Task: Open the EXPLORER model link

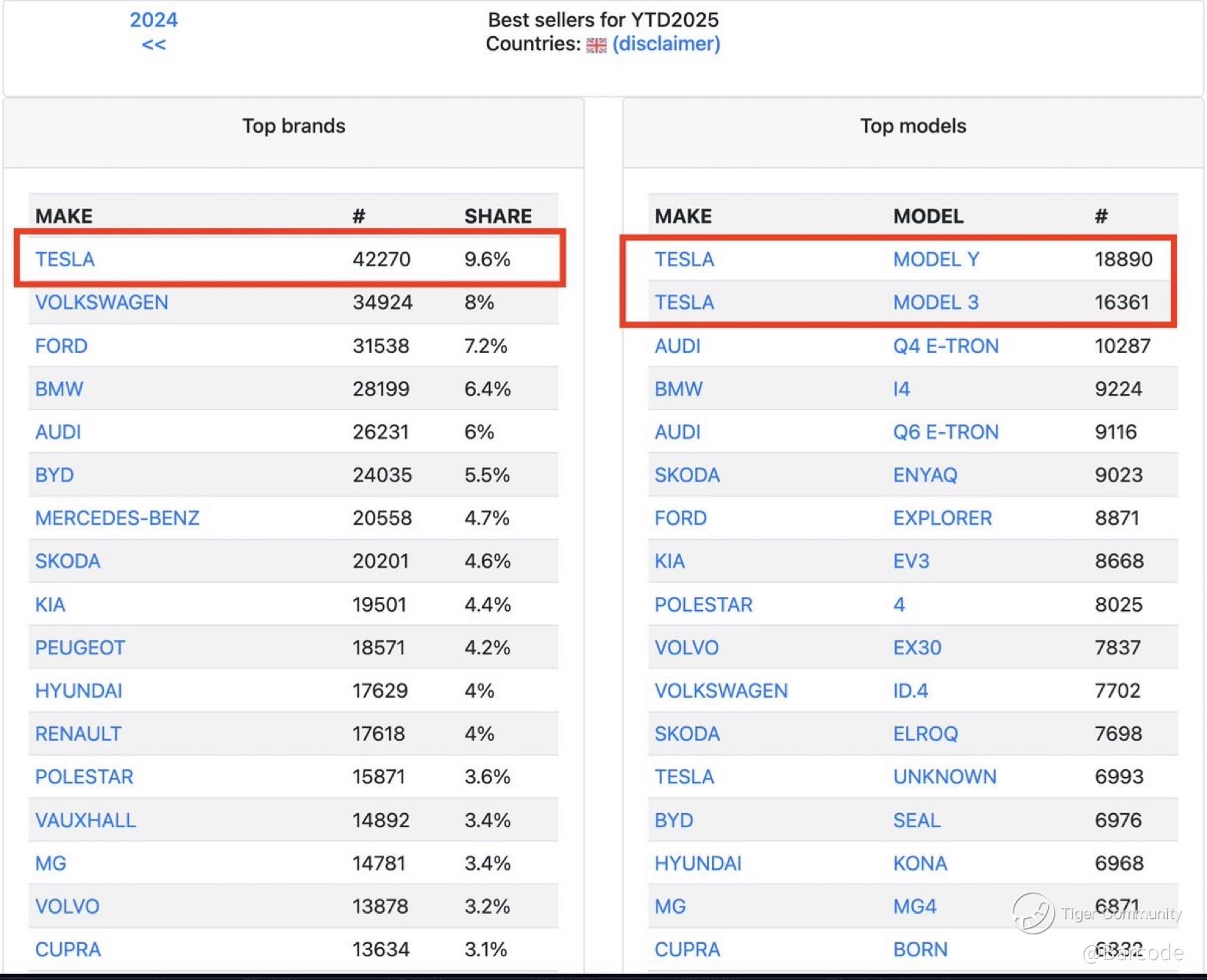Action: [942, 518]
